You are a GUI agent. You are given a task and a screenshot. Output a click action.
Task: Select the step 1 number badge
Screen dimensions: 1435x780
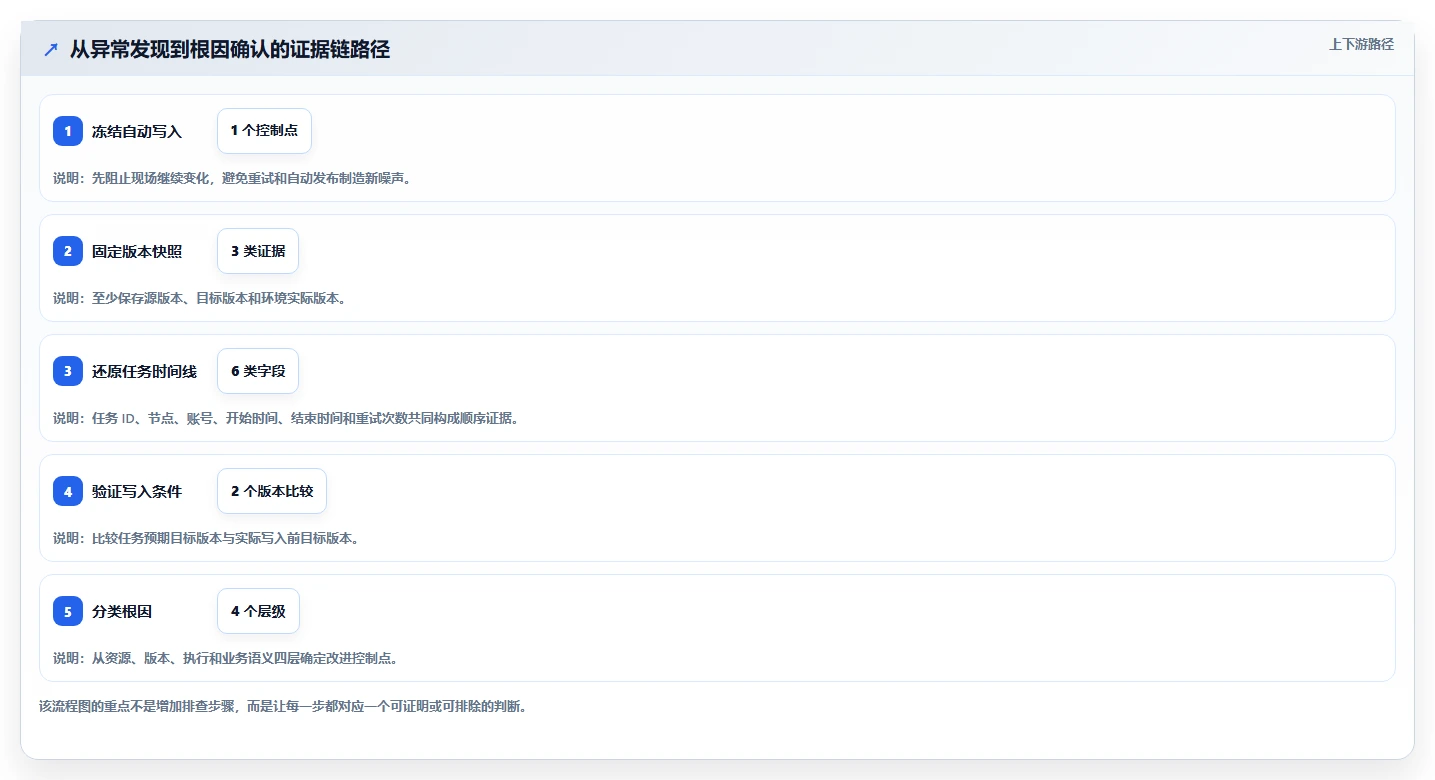pyautogui.click(x=68, y=131)
